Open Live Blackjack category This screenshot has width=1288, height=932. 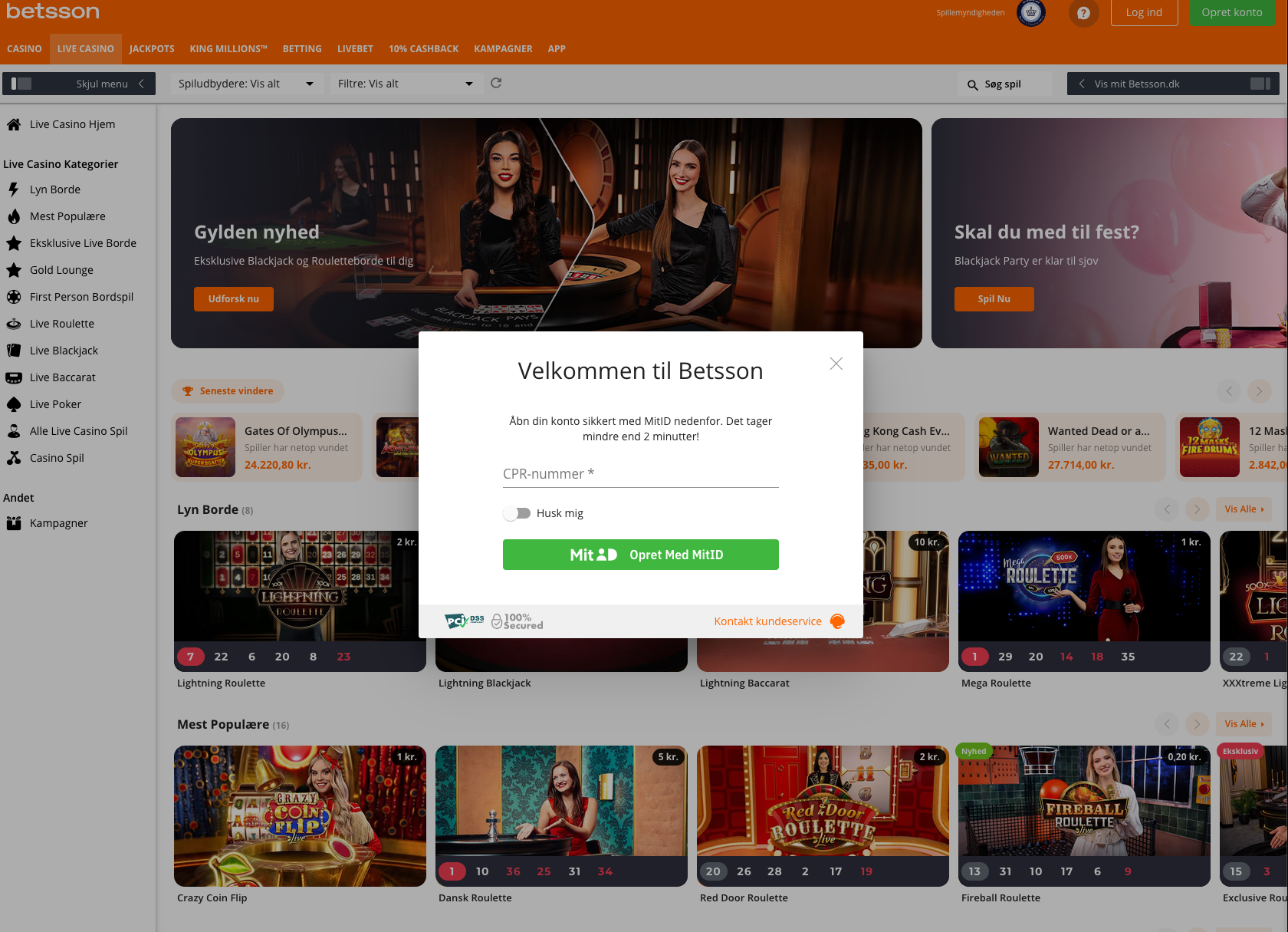(64, 350)
